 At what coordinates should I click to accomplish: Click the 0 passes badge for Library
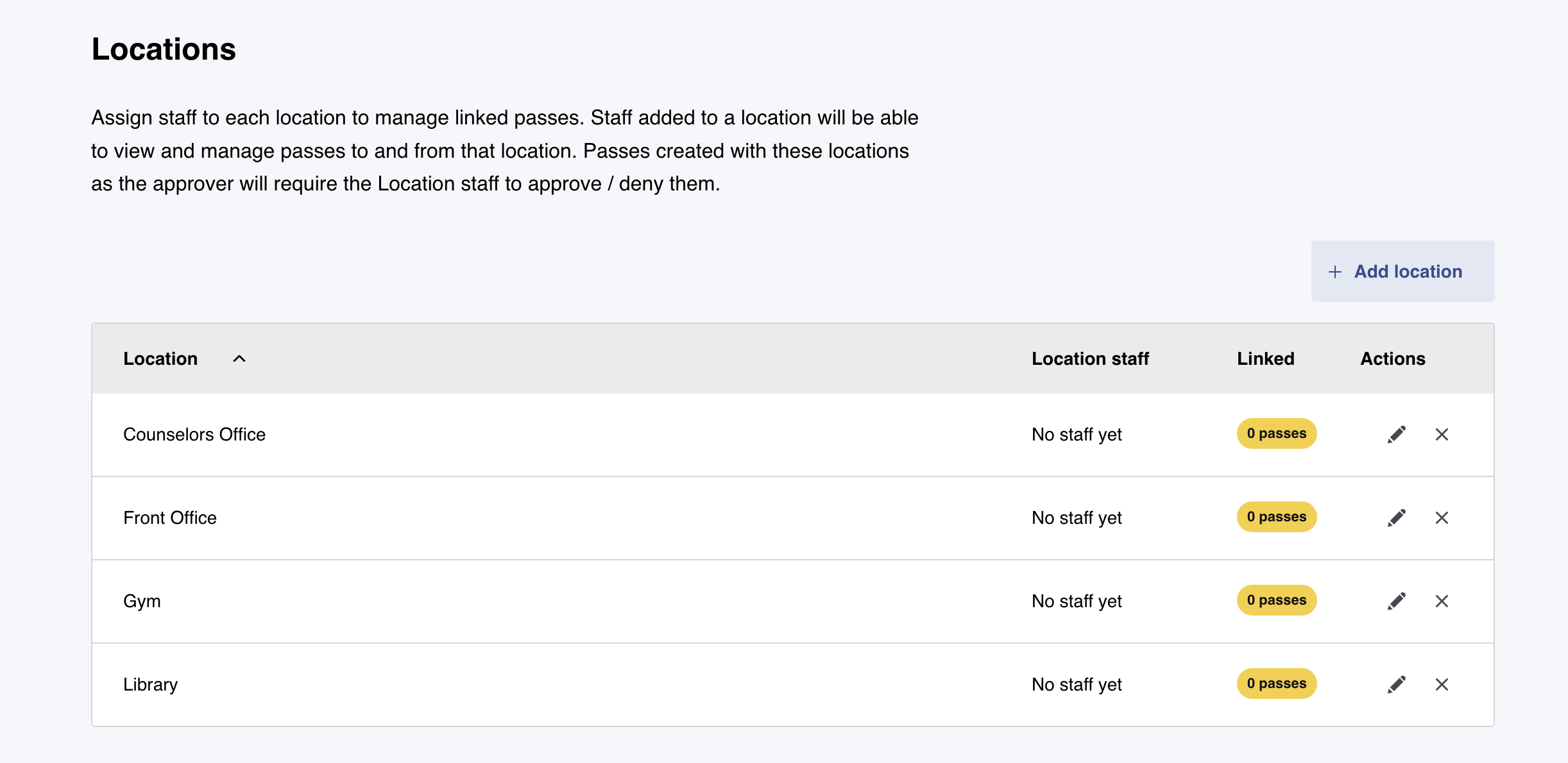[x=1276, y=683]
